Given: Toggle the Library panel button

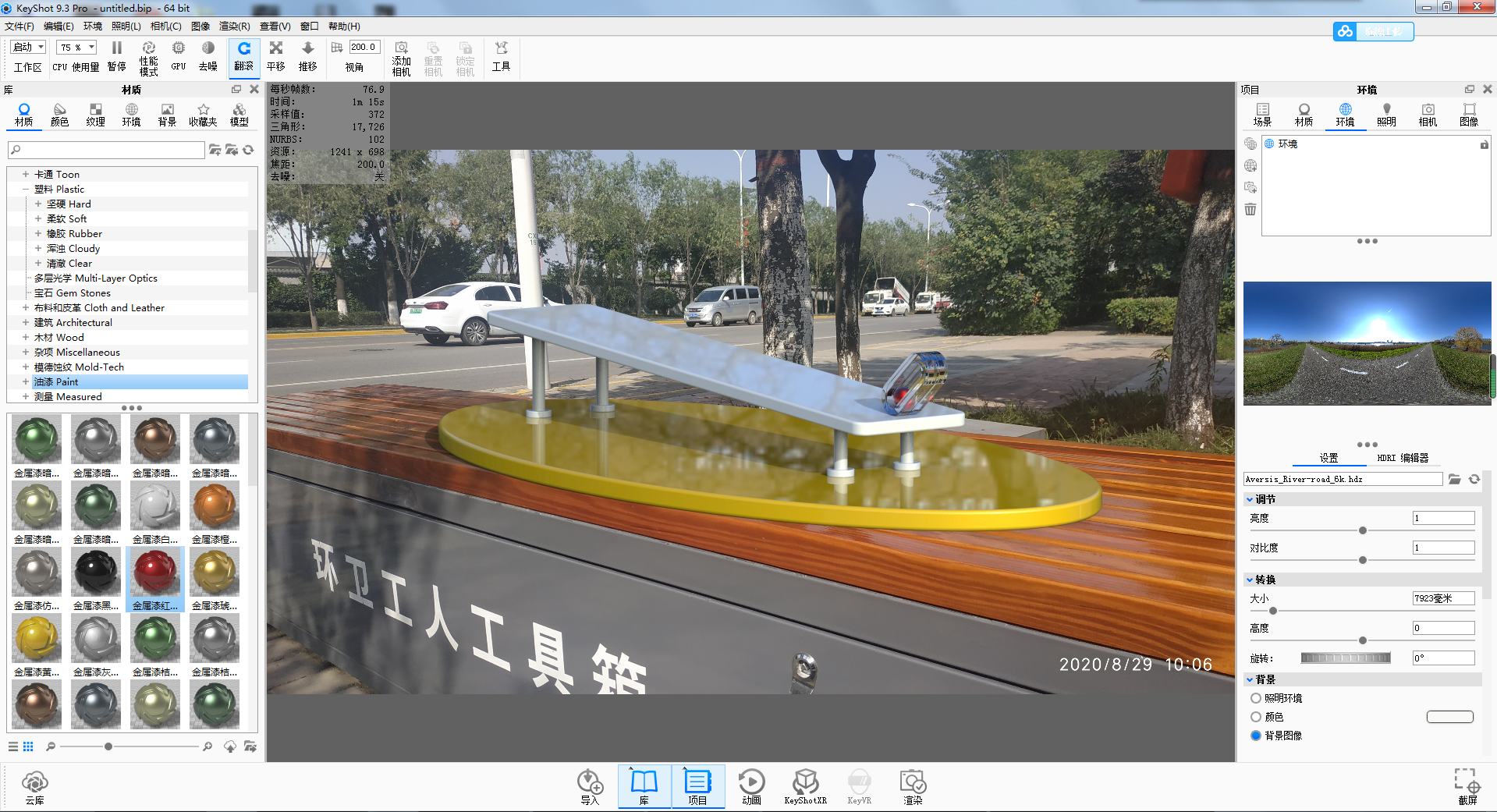Looking at the screenshot, I should click(644, 786).
